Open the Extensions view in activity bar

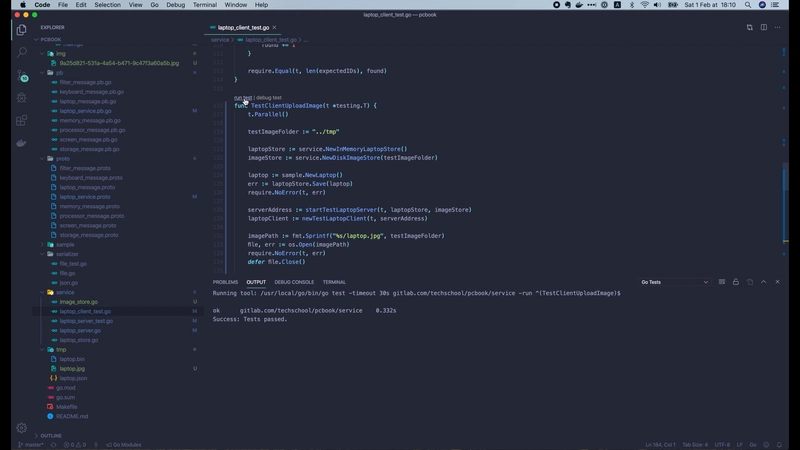point(21,120)
